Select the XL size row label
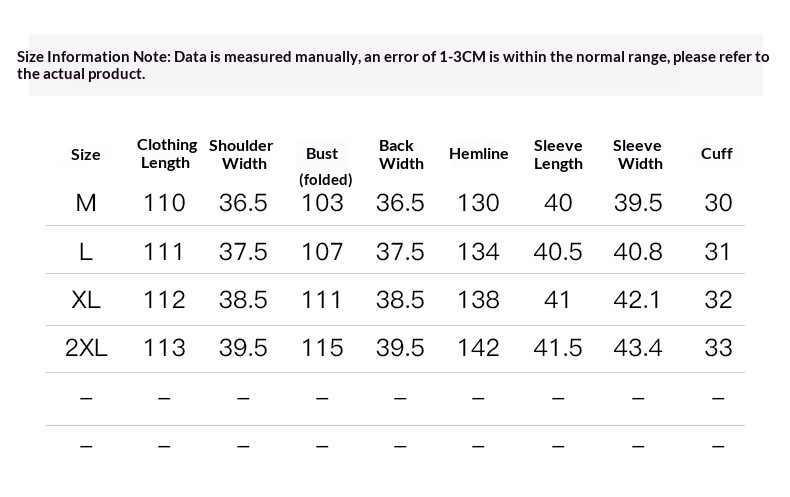This screenshot has width=790, height=497. click(86, 299)
